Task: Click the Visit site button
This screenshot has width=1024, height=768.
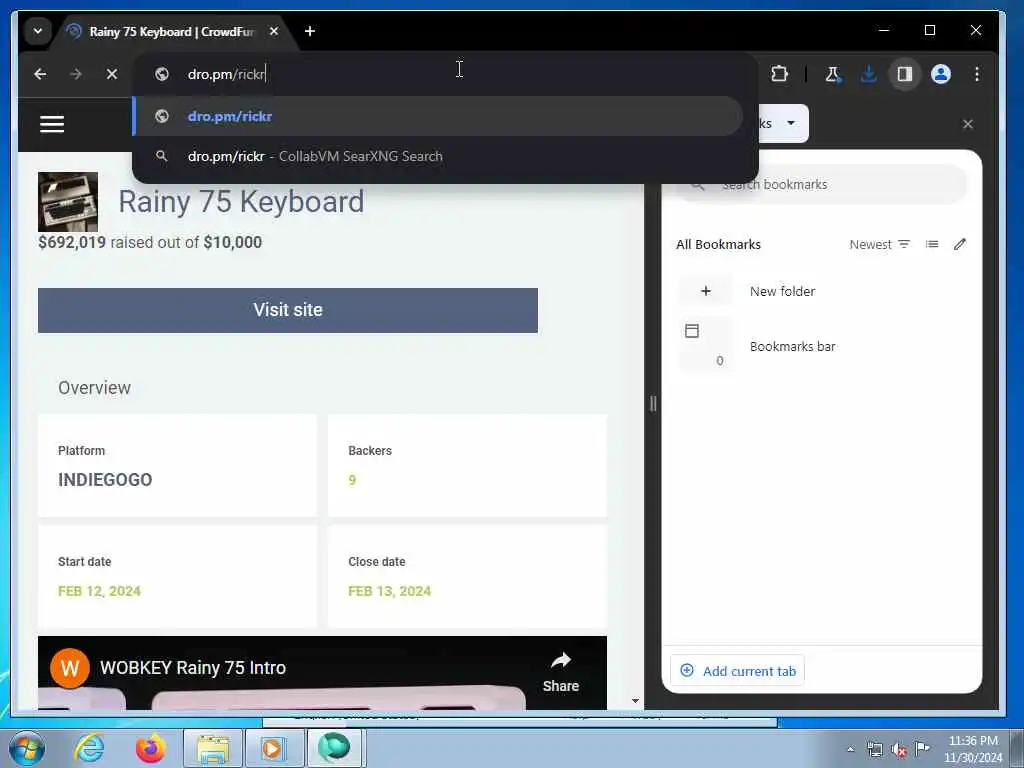Action: [288, 310]
